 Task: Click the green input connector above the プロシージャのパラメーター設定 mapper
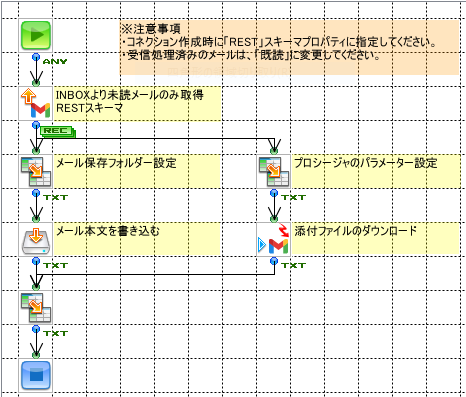click(x=274, y=151)
